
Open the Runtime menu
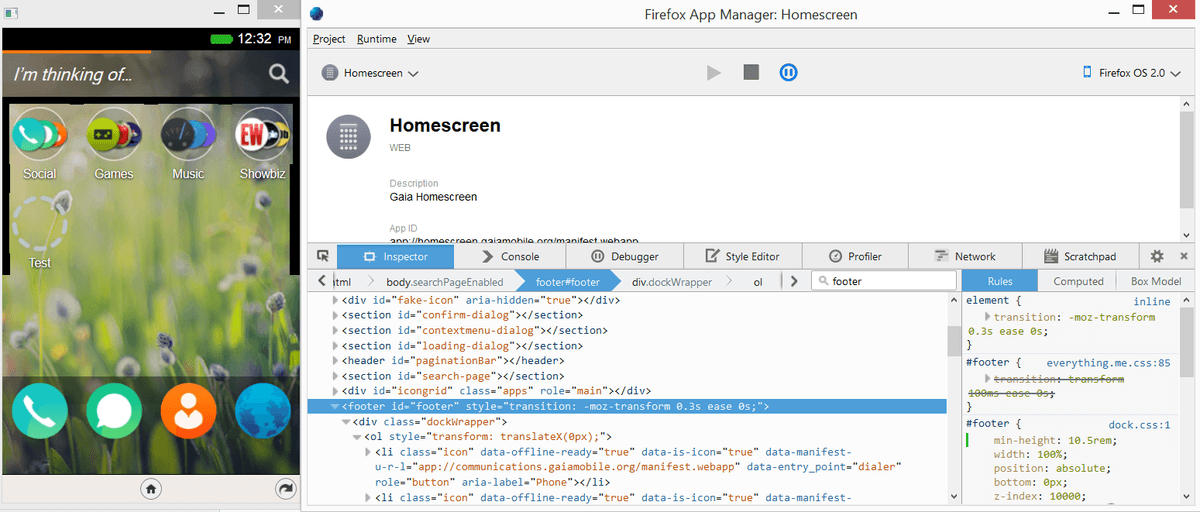(377, 39)
